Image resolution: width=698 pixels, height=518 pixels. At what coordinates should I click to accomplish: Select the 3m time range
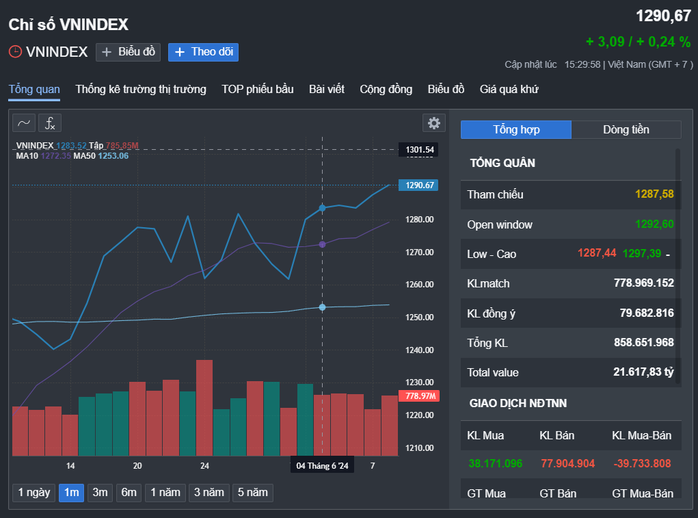click(x=100, y=493)
